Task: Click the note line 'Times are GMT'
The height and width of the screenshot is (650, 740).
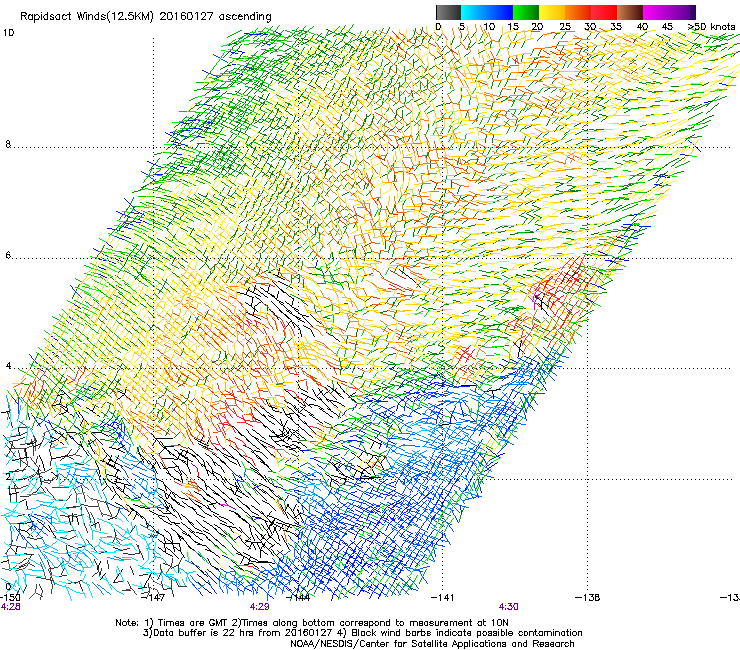Action: (191, 623)
